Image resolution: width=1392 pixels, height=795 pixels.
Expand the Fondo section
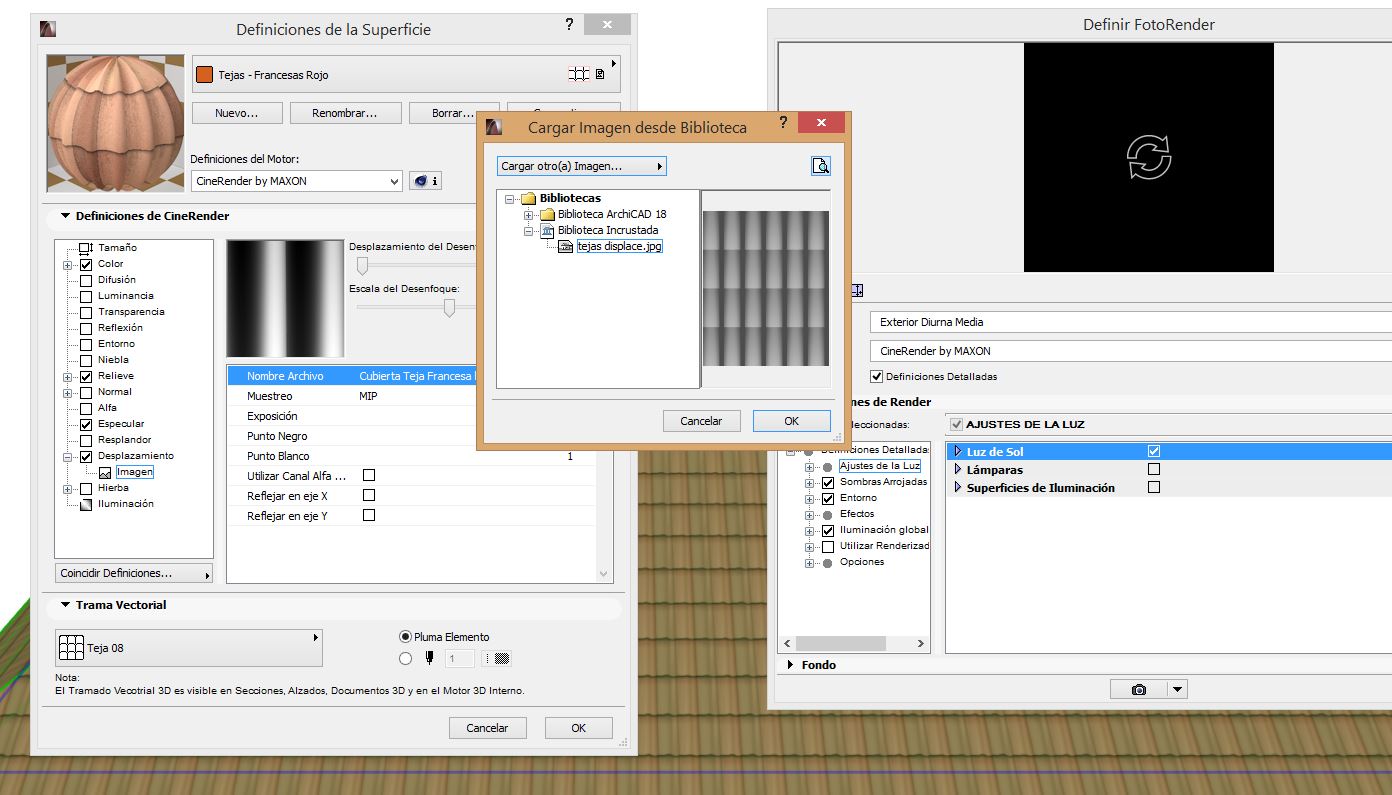(x=790, y=665)
